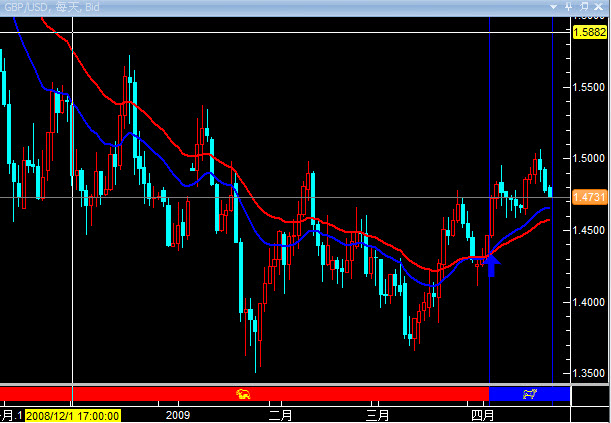
Task: Click the pin icon to auto-hide chart
Action: point(569,6)
